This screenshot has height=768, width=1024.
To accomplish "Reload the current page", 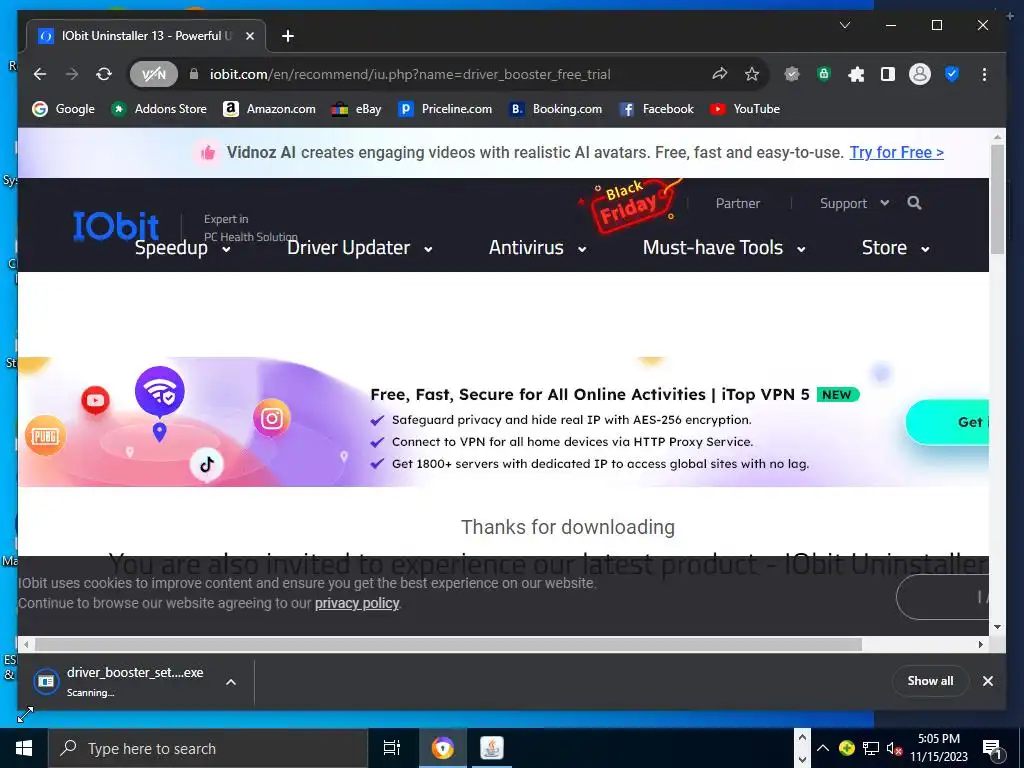I will pos(104,74).
